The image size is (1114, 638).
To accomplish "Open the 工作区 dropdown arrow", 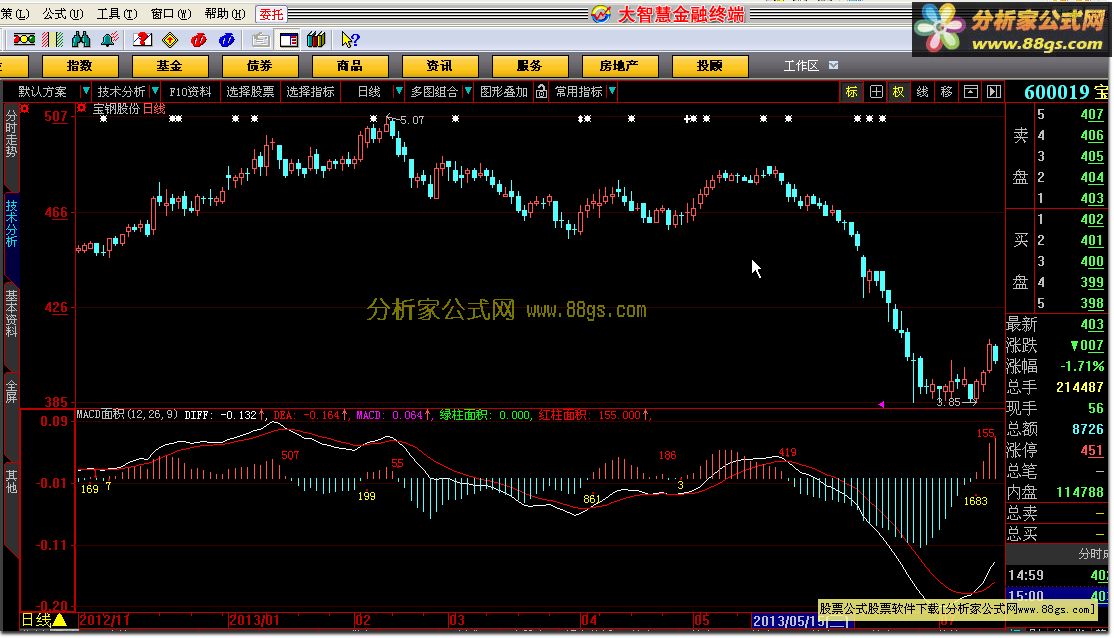I will [x=833, y=65].
